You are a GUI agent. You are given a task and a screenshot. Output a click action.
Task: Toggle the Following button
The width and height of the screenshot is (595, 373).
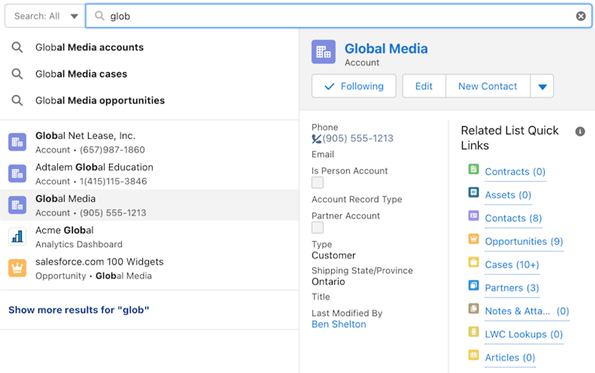(354, 86)
